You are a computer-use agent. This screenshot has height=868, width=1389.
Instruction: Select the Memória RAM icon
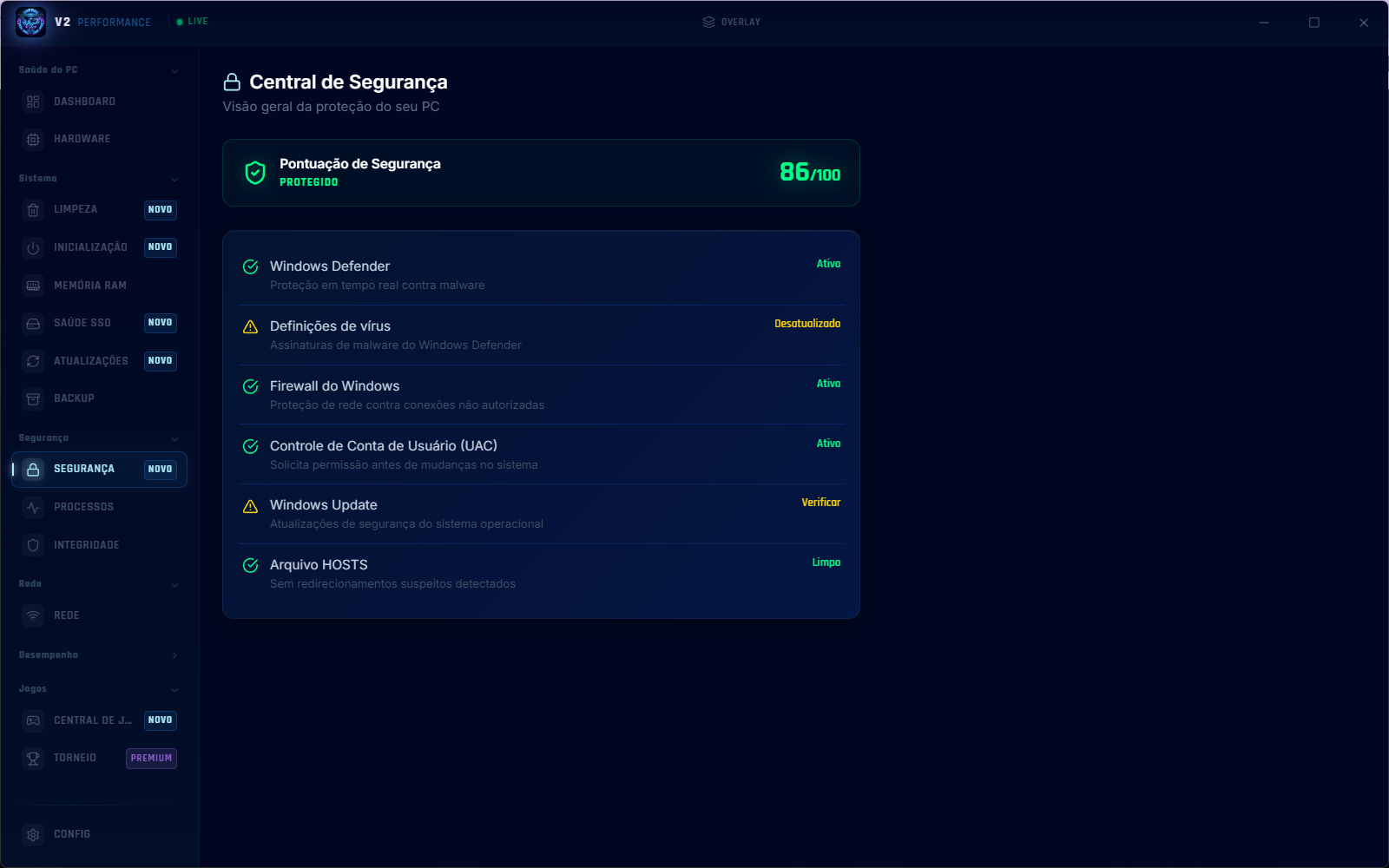33,286
